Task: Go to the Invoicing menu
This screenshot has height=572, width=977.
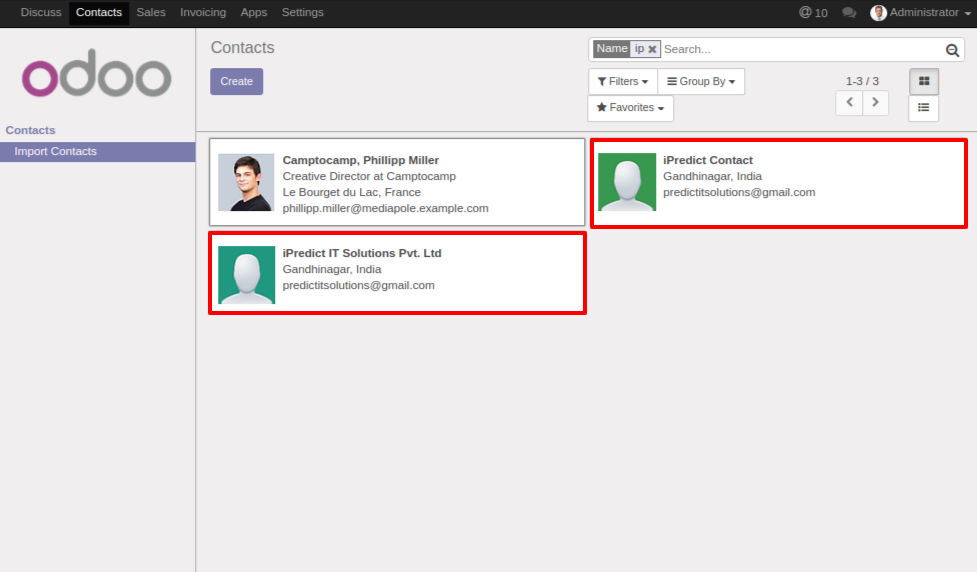Action: pos(203,13)
